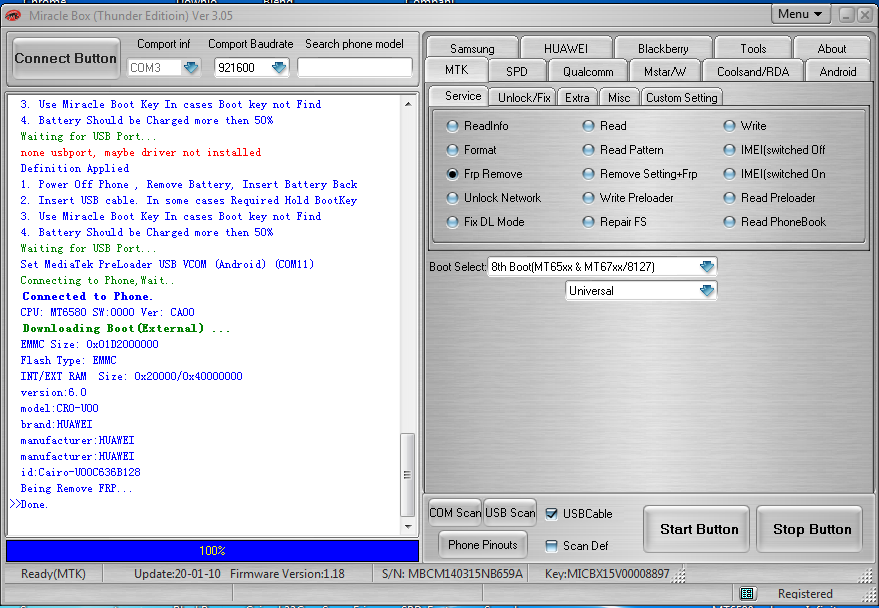Image resolution: width=879 pixels, height=608 pixels.
Task: Switch to the HUAWEI tab
Action: pos(566,49)
